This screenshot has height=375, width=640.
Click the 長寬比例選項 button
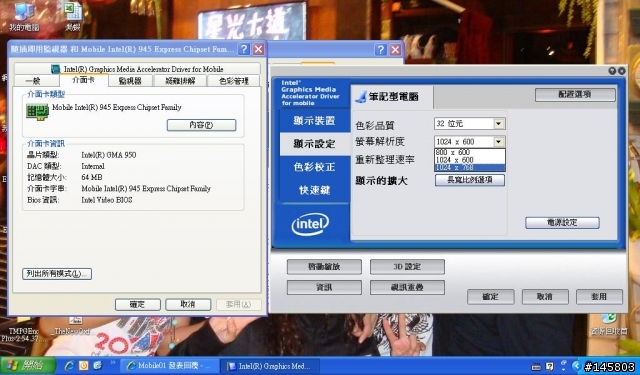(x=470, y=180)
